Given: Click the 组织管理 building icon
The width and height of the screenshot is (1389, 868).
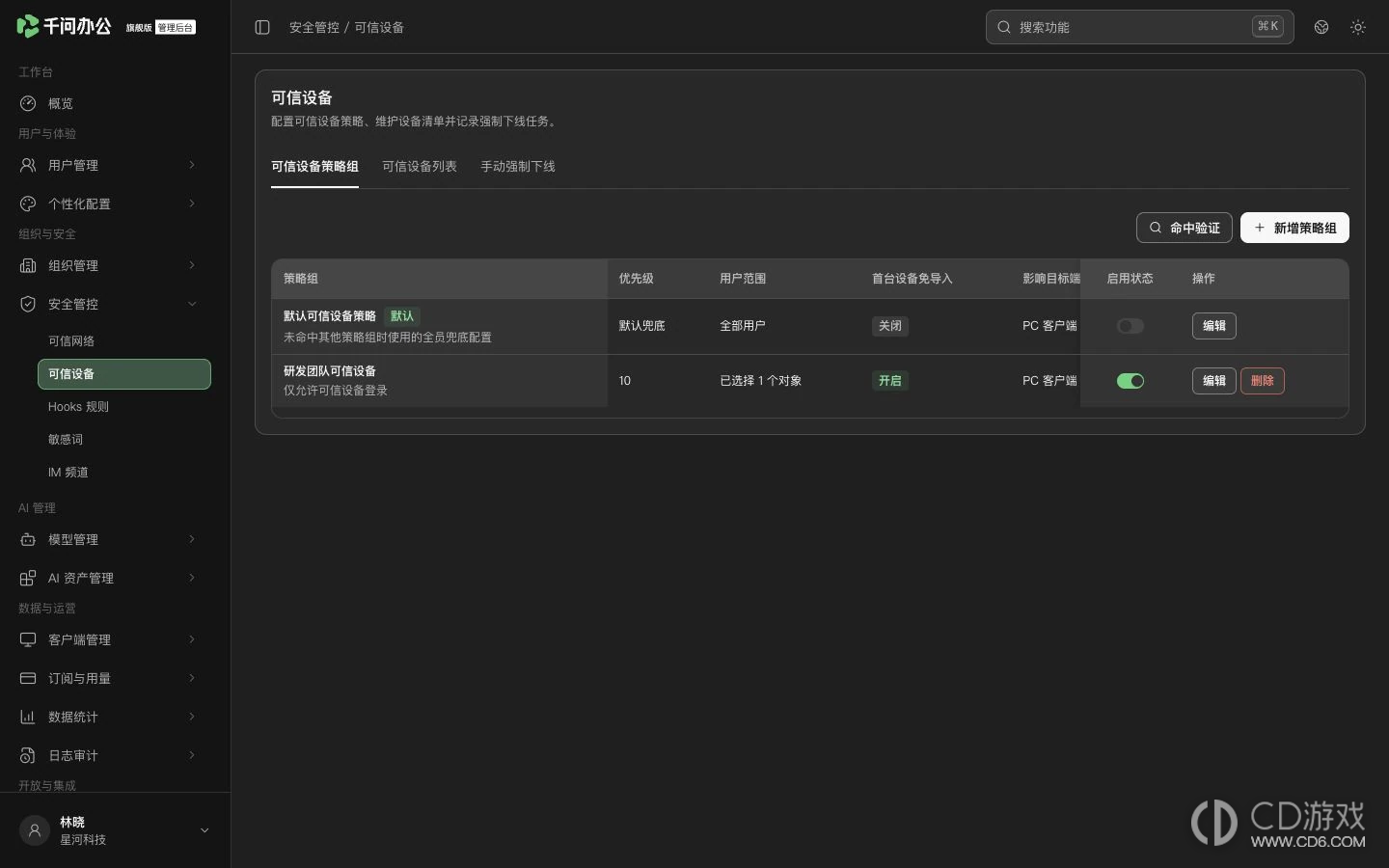Looking at the screenshot, I should (x=28, y=265).
